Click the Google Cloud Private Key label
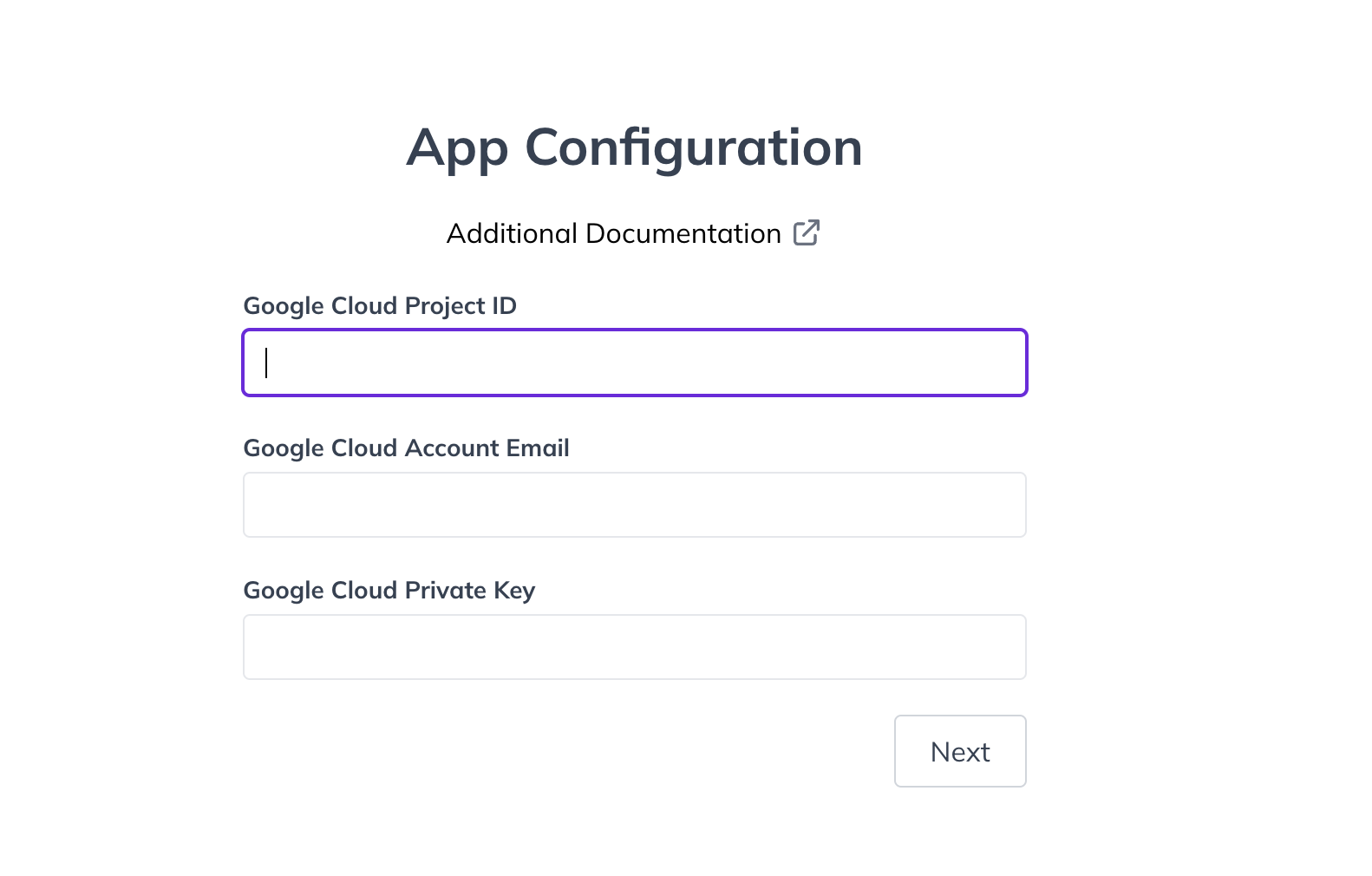This screenshot has height=876, width=1372. click(389, 590)
